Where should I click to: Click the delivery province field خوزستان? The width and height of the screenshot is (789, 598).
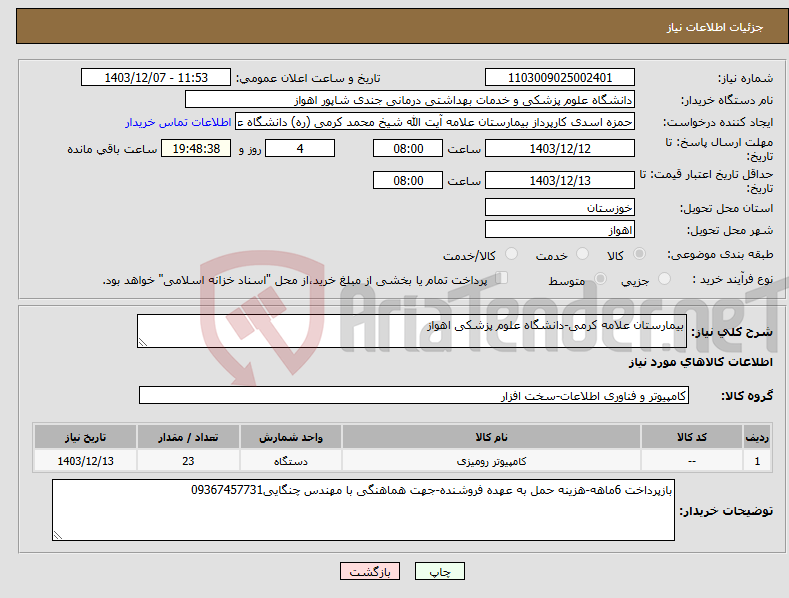pos(560,207)
